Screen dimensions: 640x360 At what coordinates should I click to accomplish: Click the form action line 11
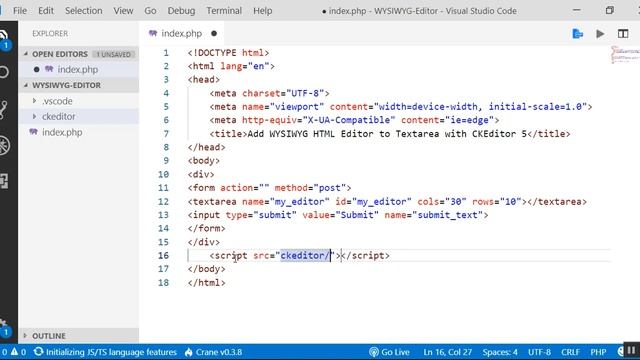click(x=269, y=188)
